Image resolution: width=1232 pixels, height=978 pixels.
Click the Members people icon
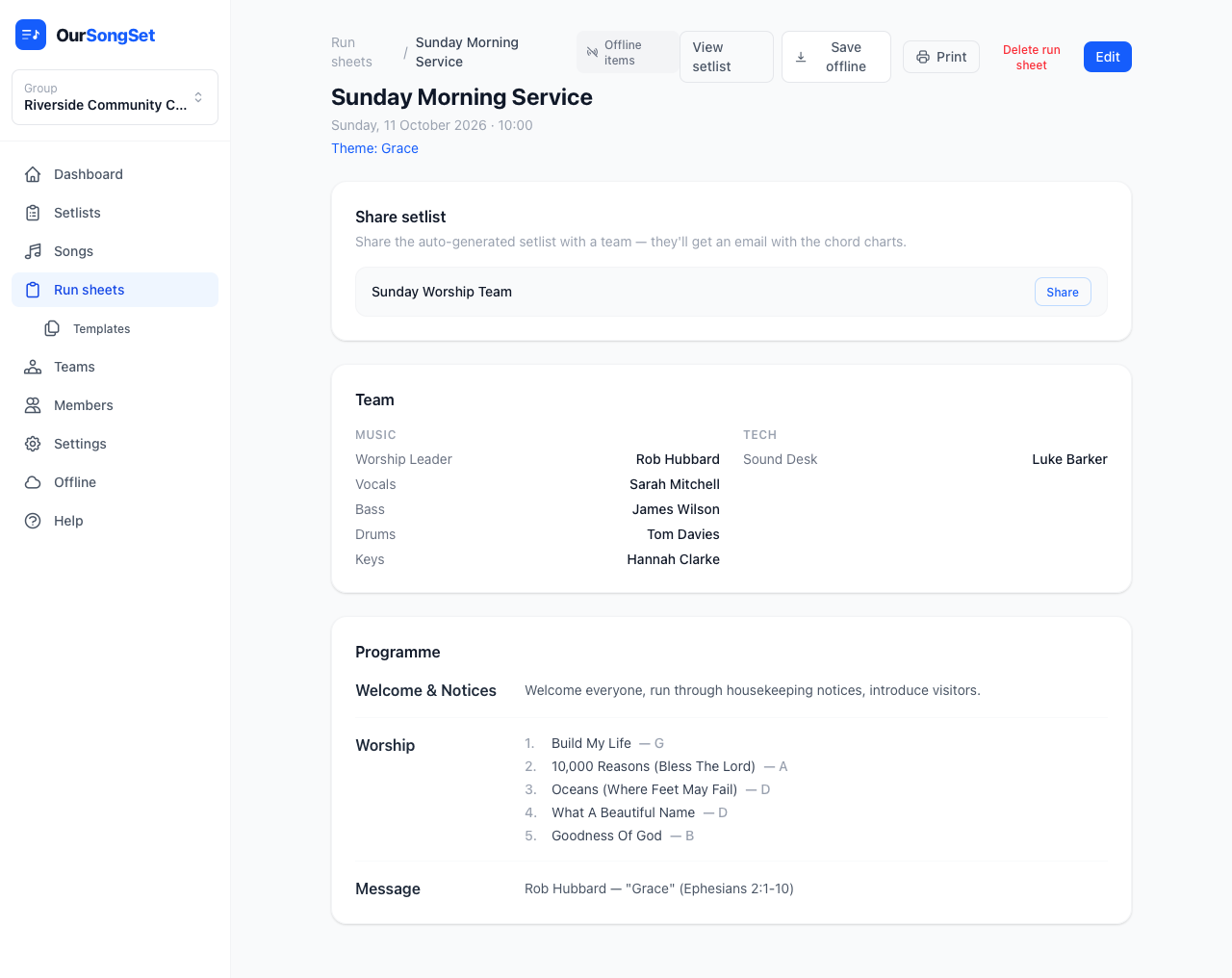33,405
